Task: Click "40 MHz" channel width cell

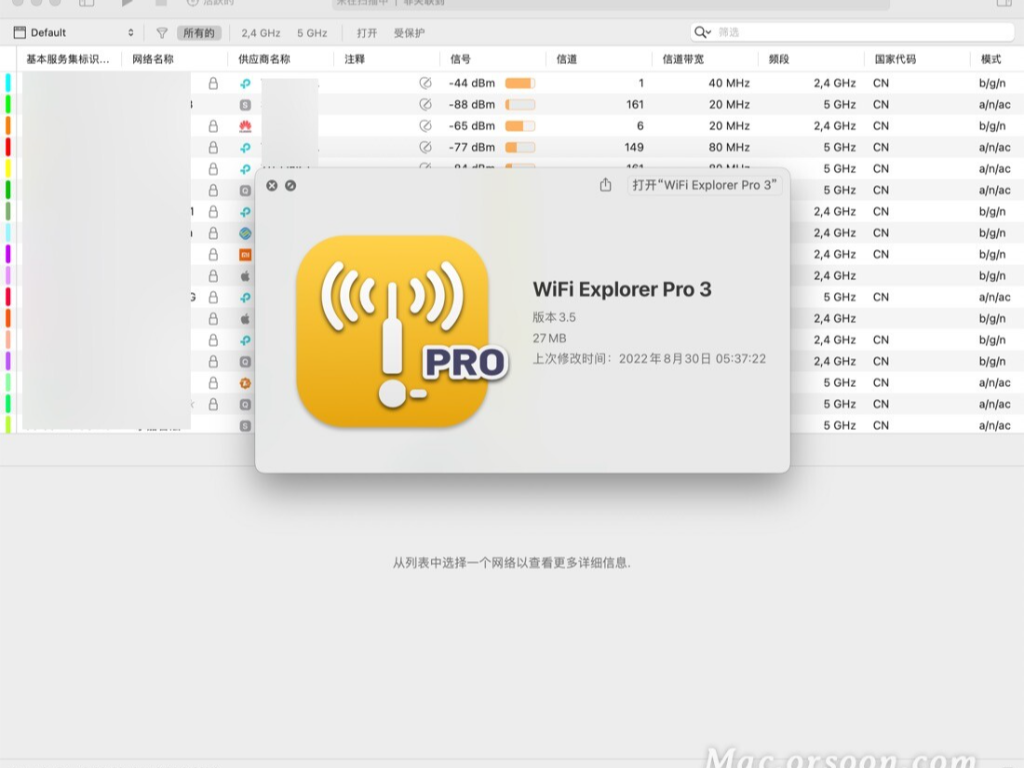Action: 729,84
